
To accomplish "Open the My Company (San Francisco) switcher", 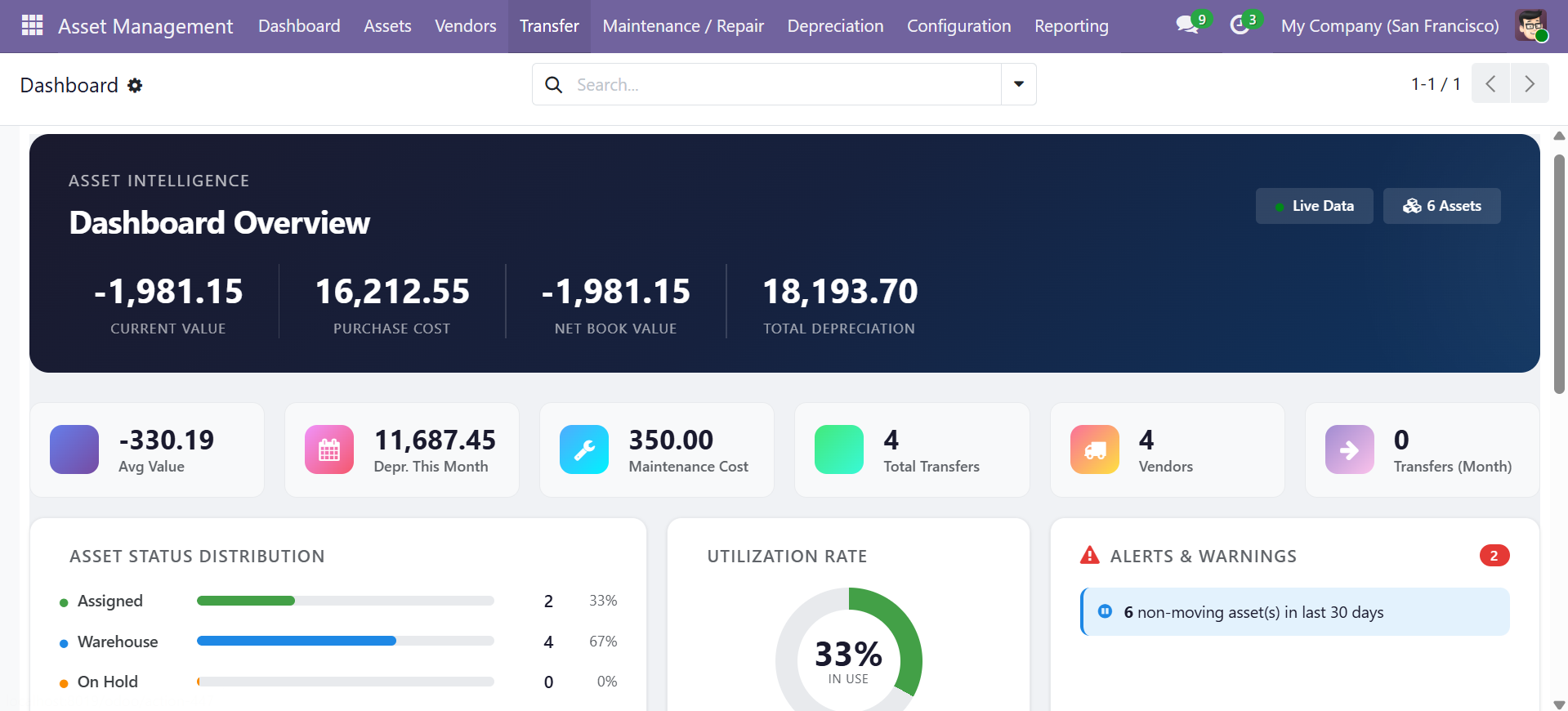I will pyautogui.click(x=1390, y=26).
